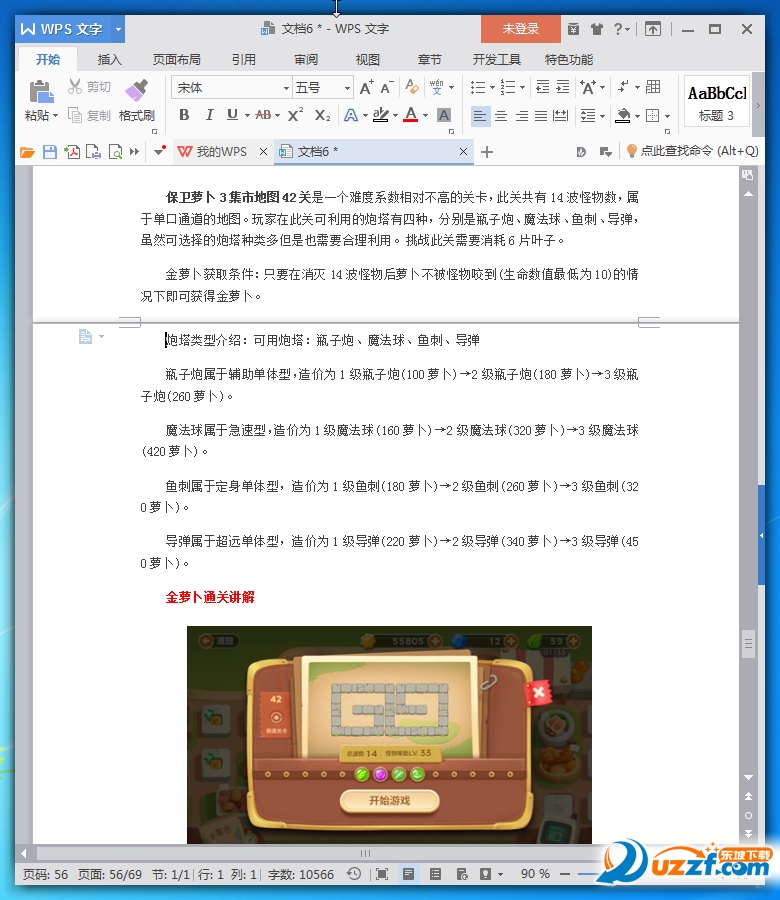780x900 pixels.
Task: Click the print preview icon
Action: [115, 152]
